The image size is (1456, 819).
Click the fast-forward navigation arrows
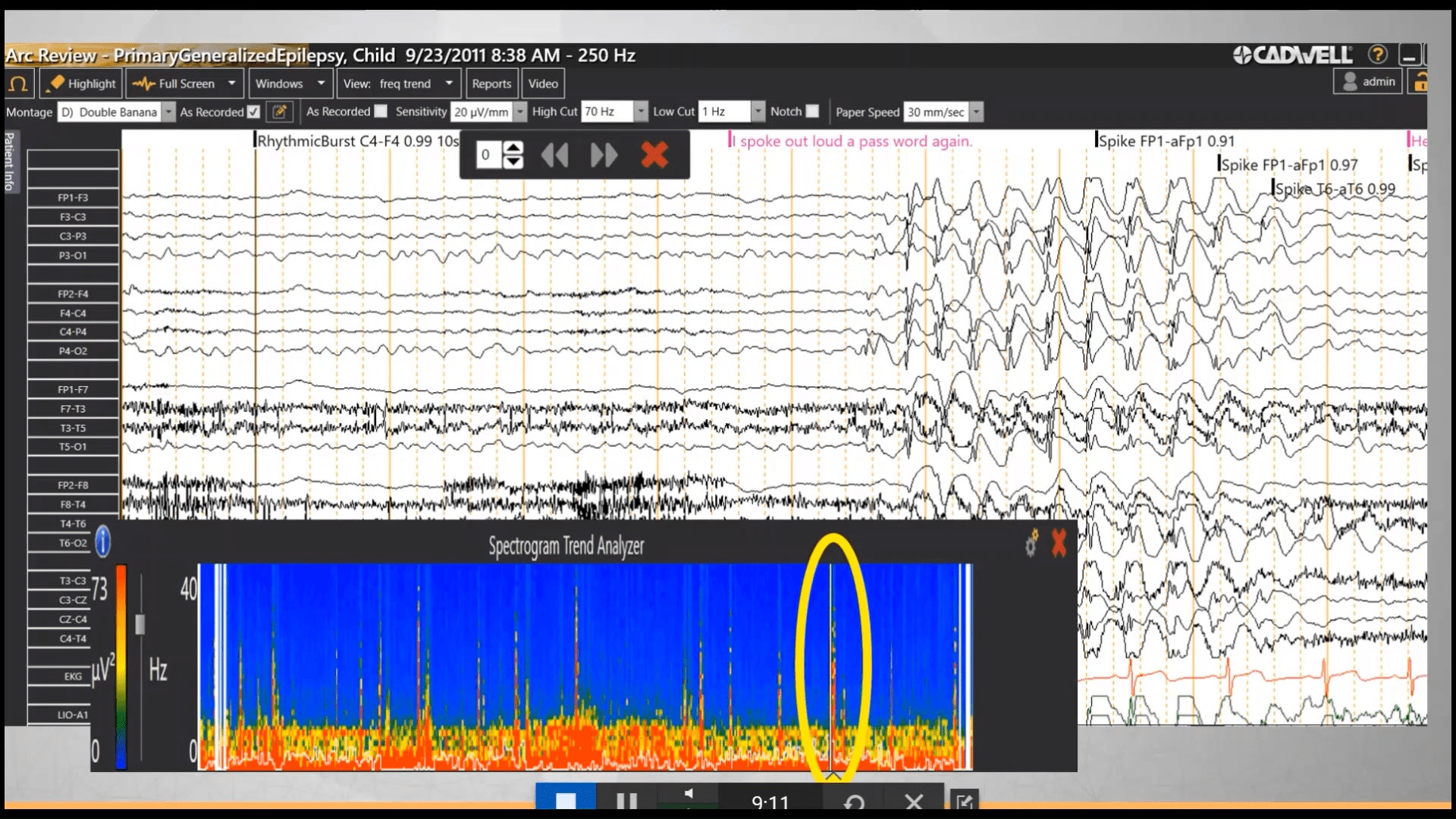pyautogui.click(x=604, y=155)
